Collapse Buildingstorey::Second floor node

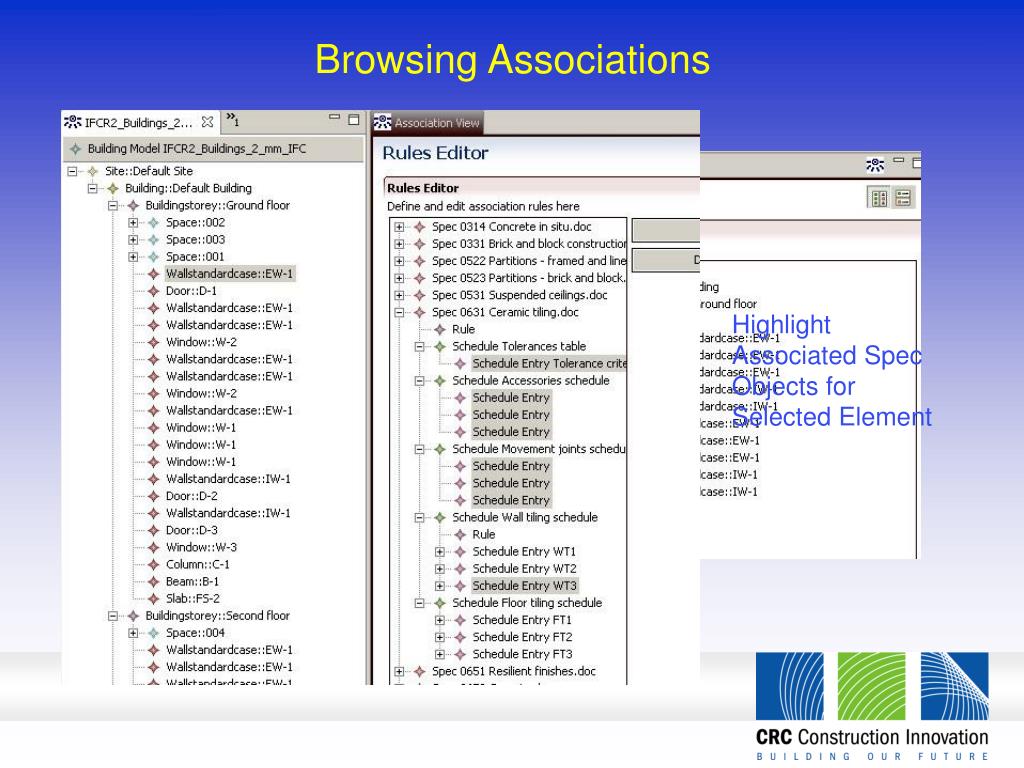pyautogui.click(x=113, y=616)
